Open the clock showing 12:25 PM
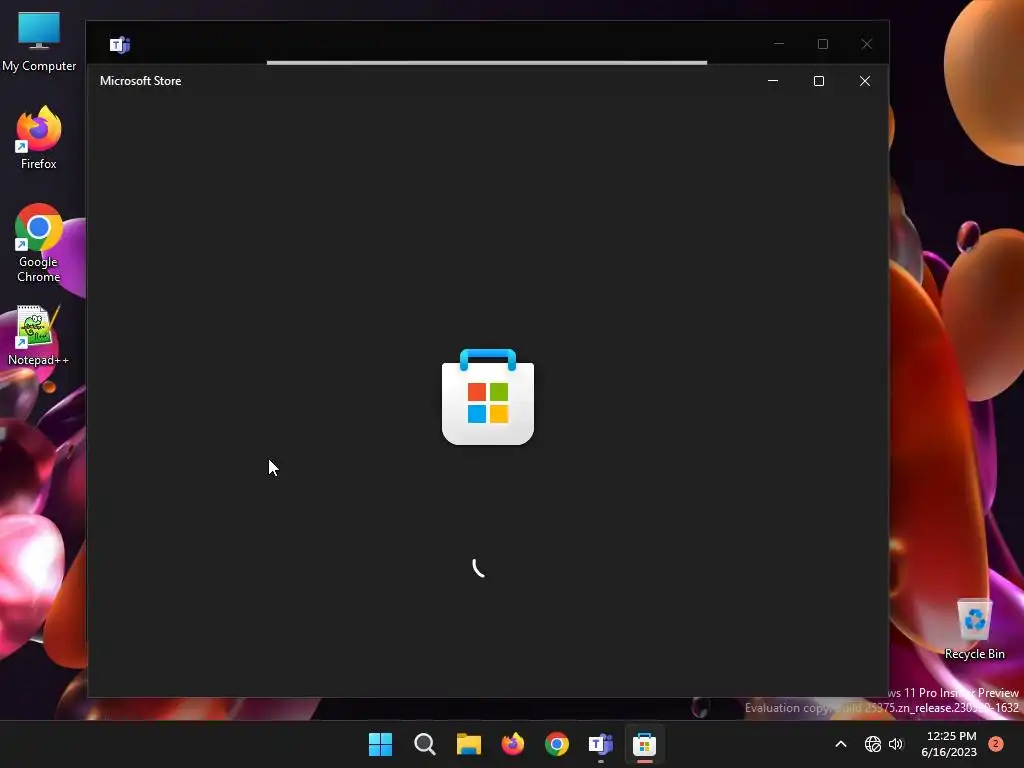1024x768 pixels. 950,744
